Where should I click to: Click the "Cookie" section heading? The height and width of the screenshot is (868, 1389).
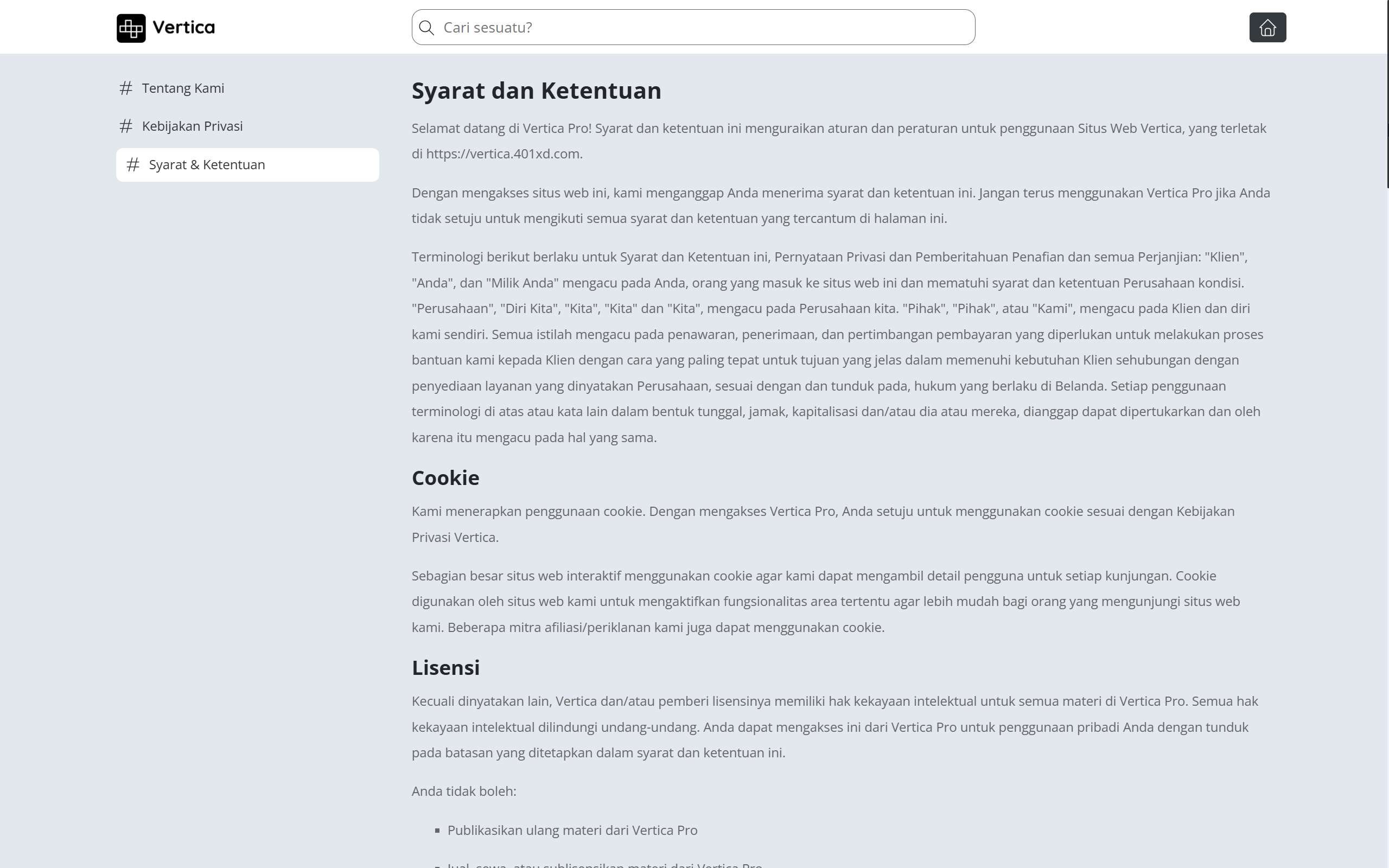pyautogui.click(x=445, y=478)
